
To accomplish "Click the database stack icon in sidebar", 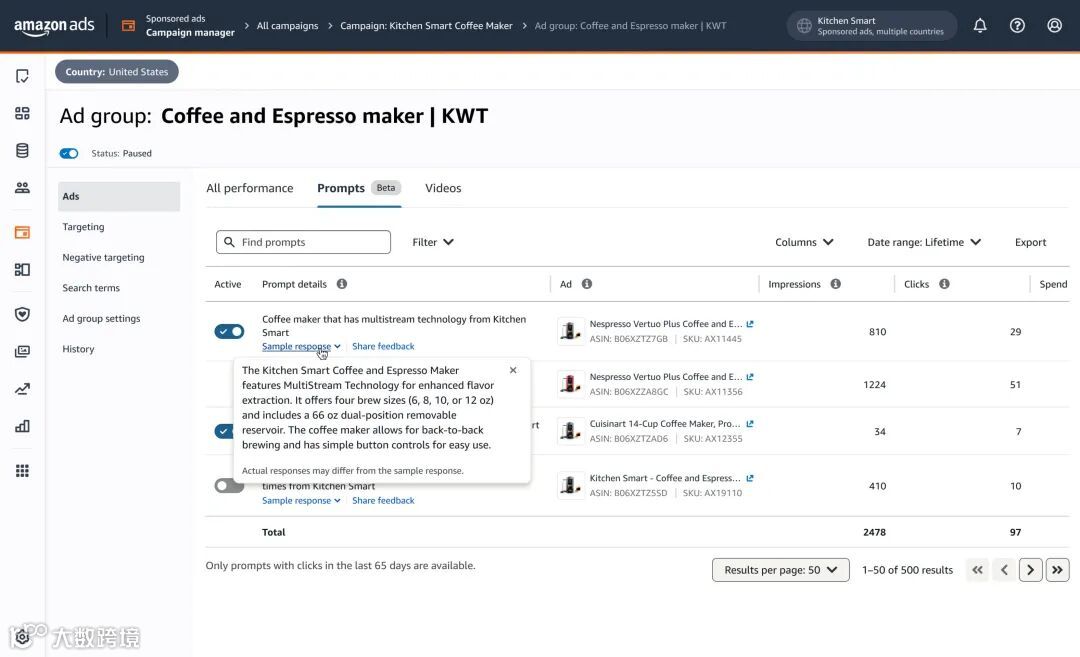I will click(x=22, y=150).
